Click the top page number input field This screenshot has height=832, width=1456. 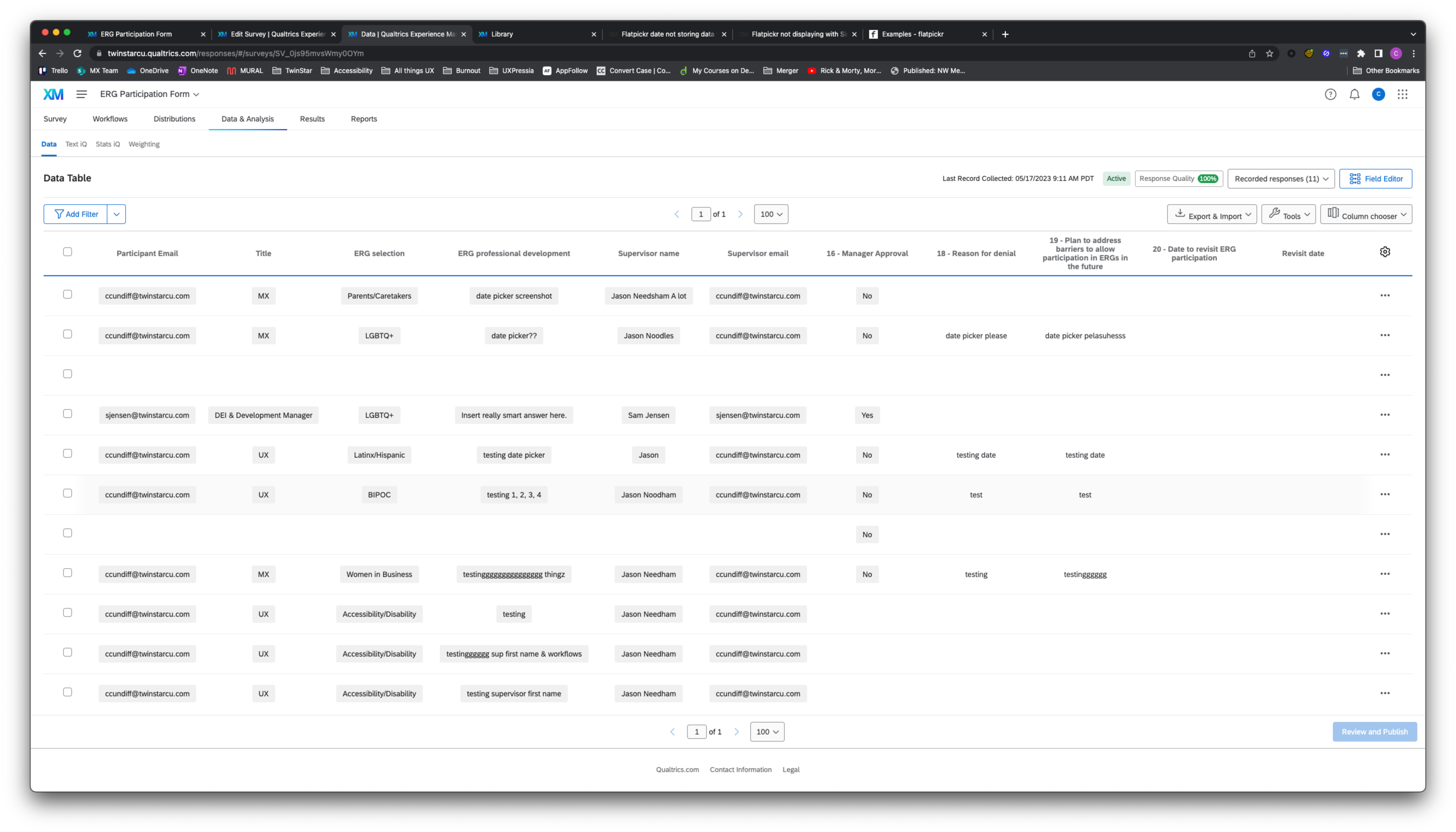click(700, 214)
